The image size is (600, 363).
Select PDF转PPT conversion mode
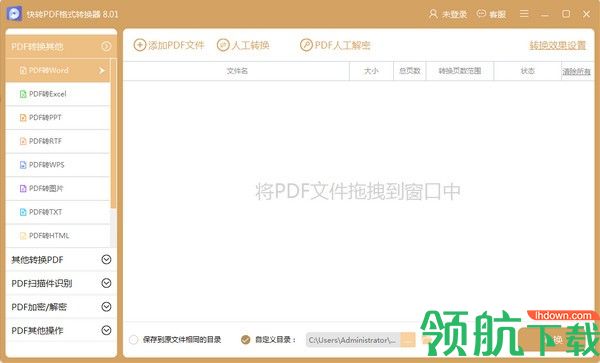pos(58,118)
